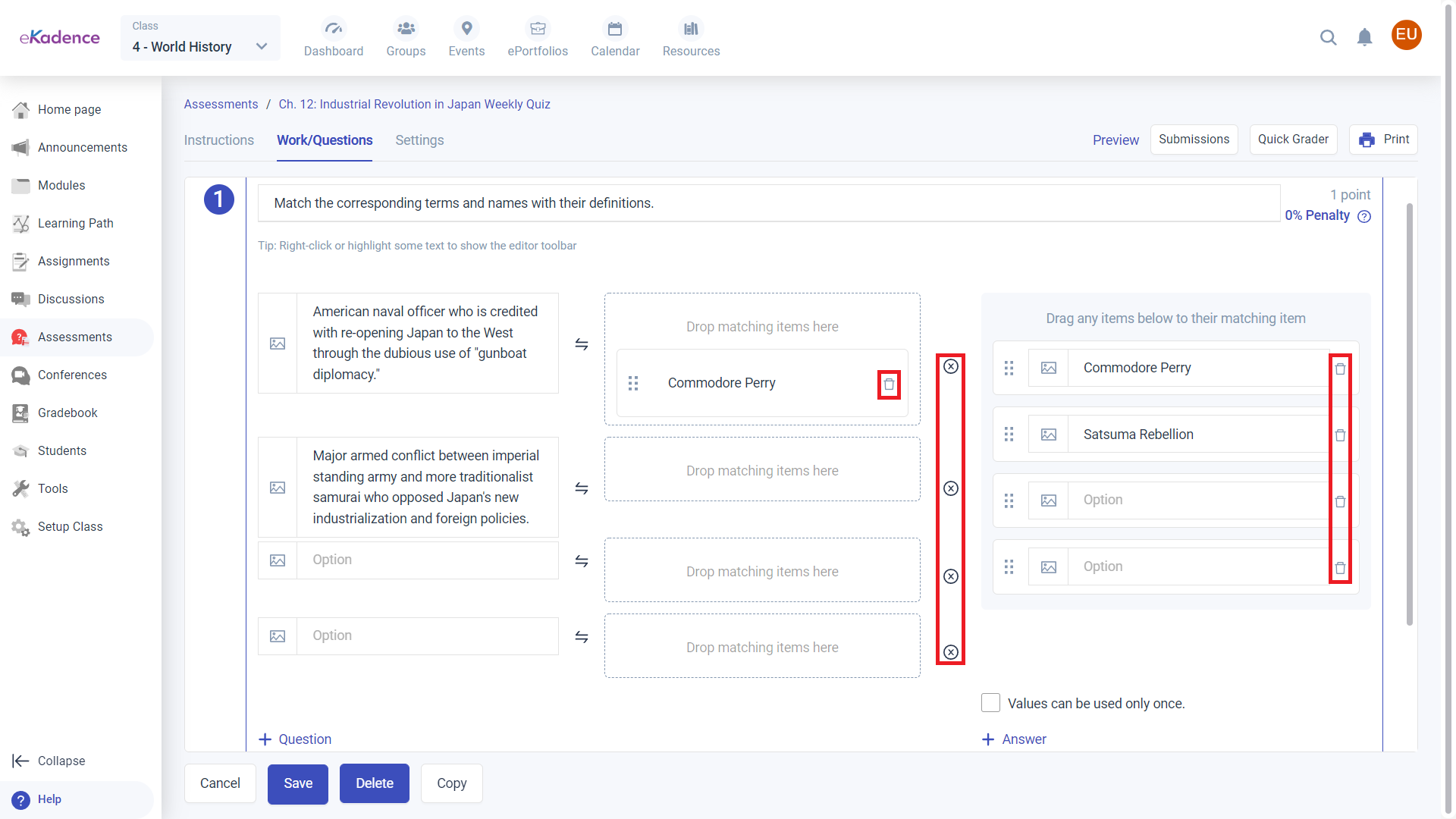Open notifications bell
Image resolution: width=1456 pixels, height=819 pixels.
(x=1364, y=37)
